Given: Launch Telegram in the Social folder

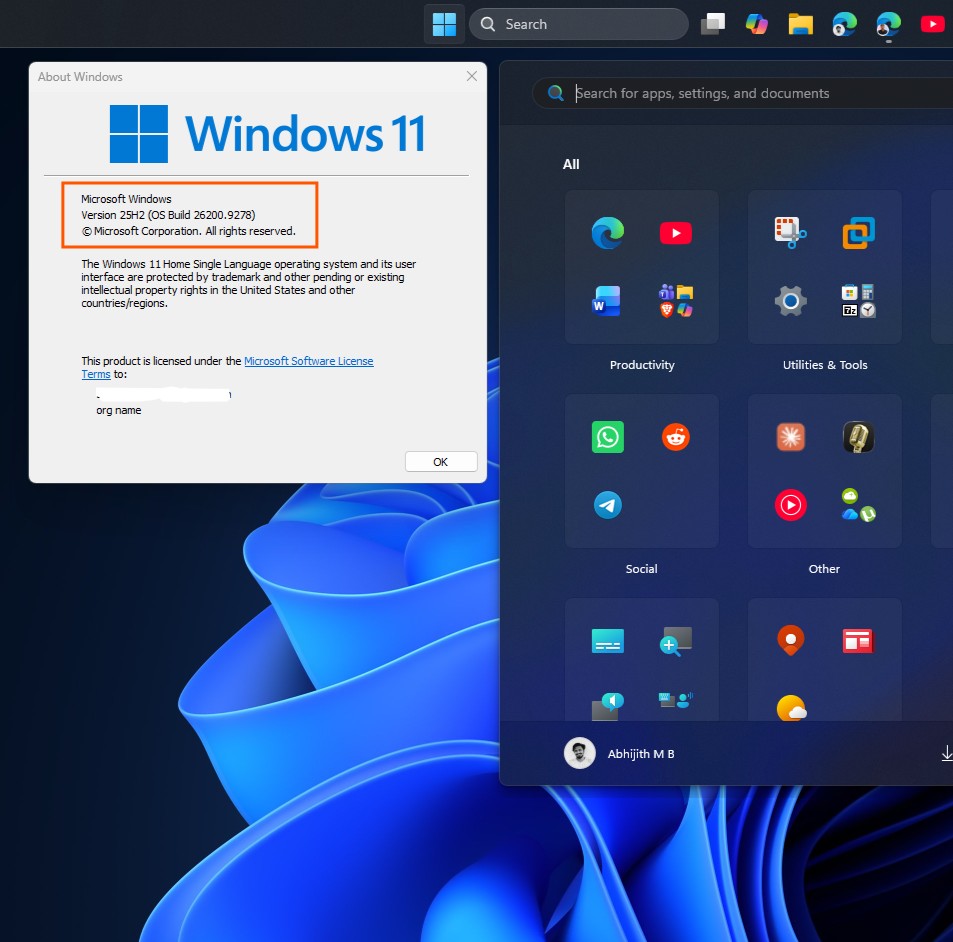Looking at the screenshot, I should pyautogui.click(x=608, y=505).
